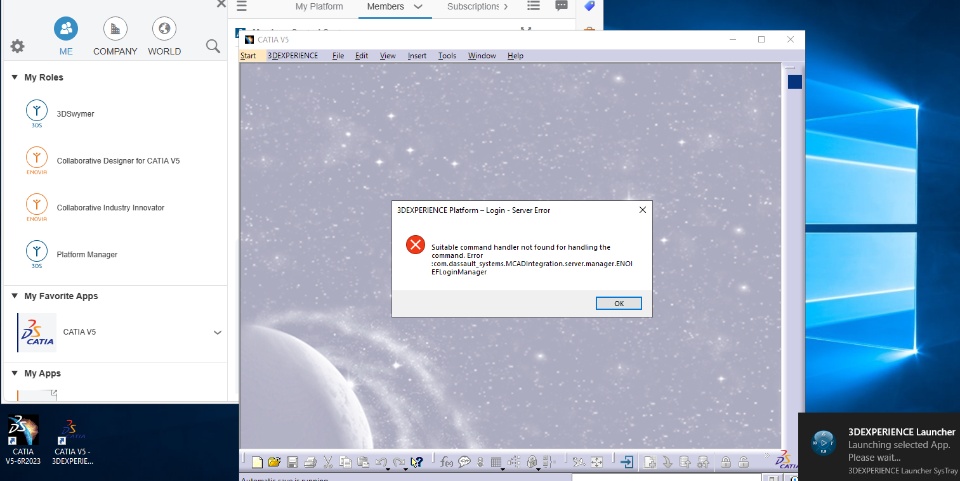Open CATIA V5 - 3DEXPERIENCE desktop shortcut
960x481 pixels.
coord(72,442)
